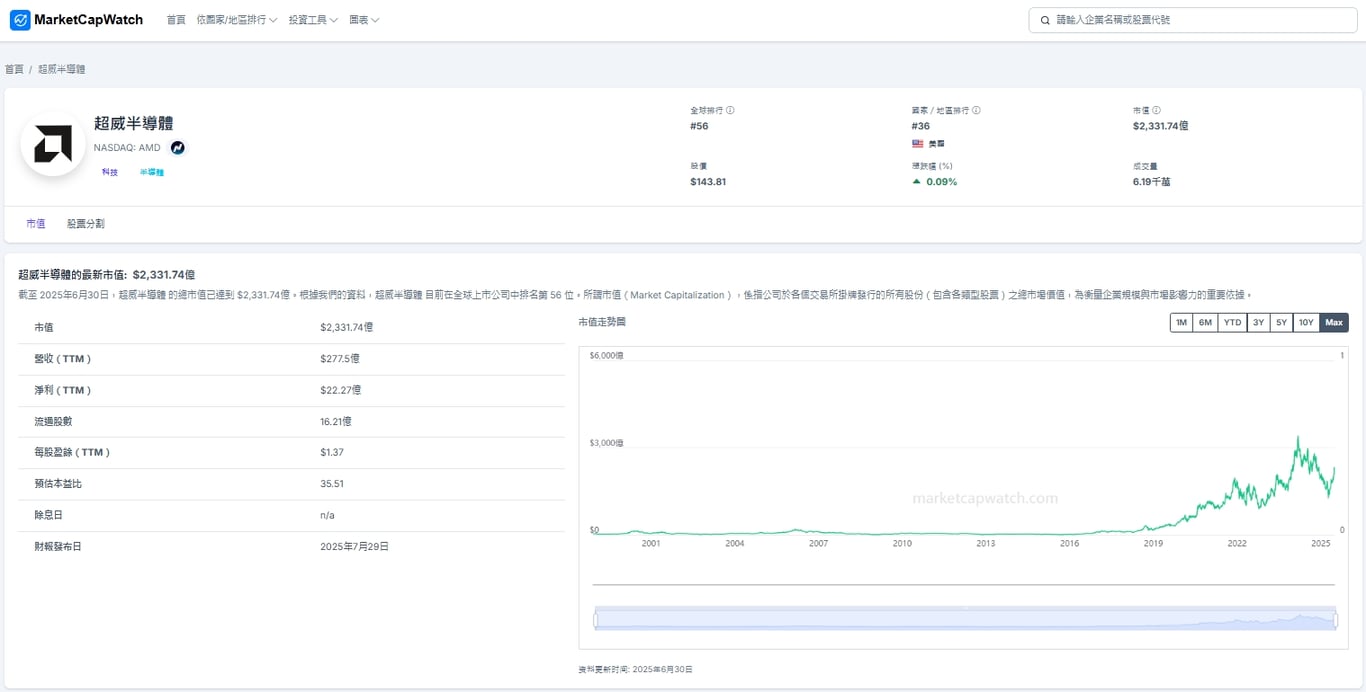Open the AMD company logo thumbnail
The image size is (1366, 692).
53,144
